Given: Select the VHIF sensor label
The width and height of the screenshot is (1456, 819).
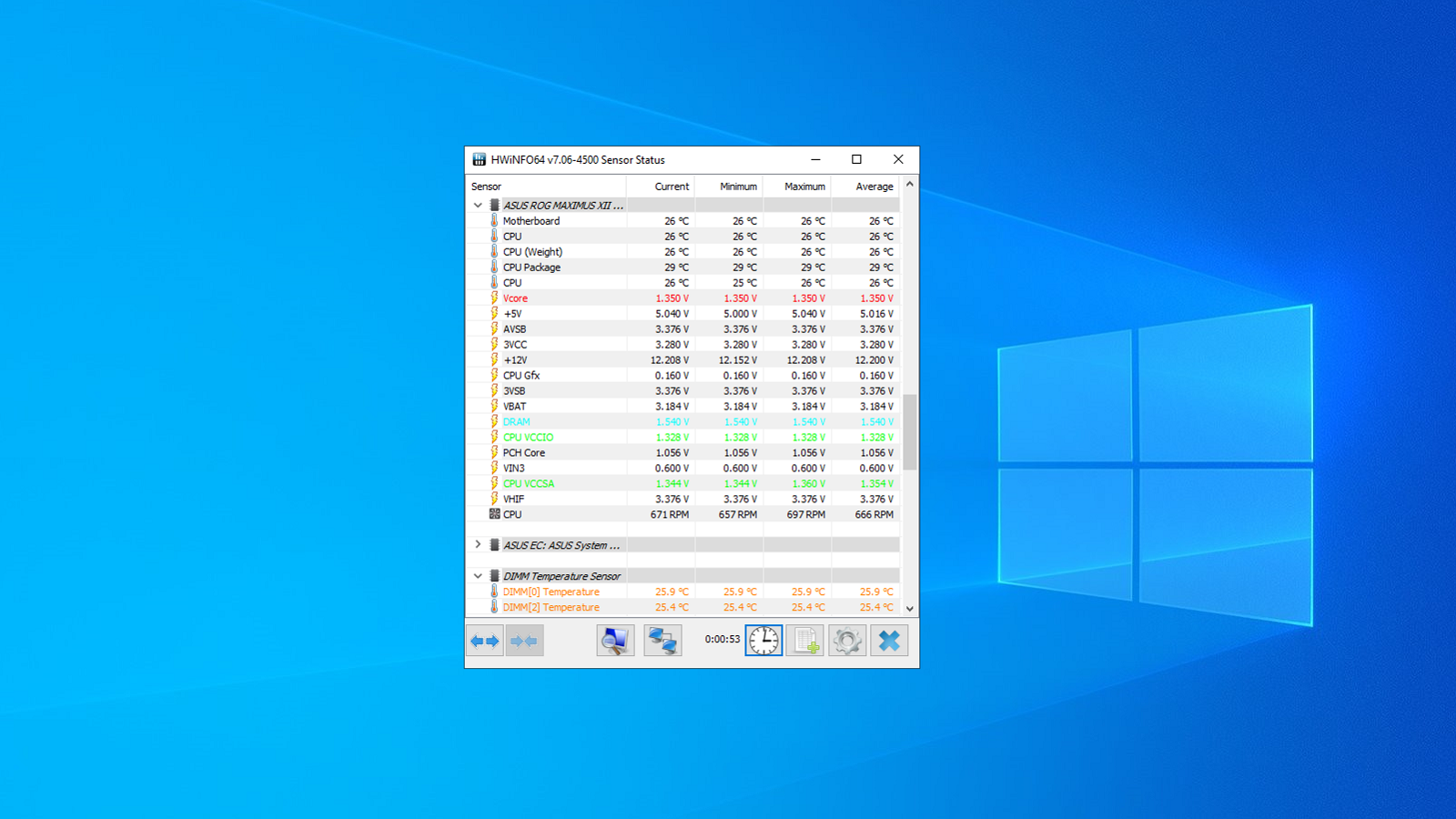Looking at the screenshot, I should pos(514,500).
